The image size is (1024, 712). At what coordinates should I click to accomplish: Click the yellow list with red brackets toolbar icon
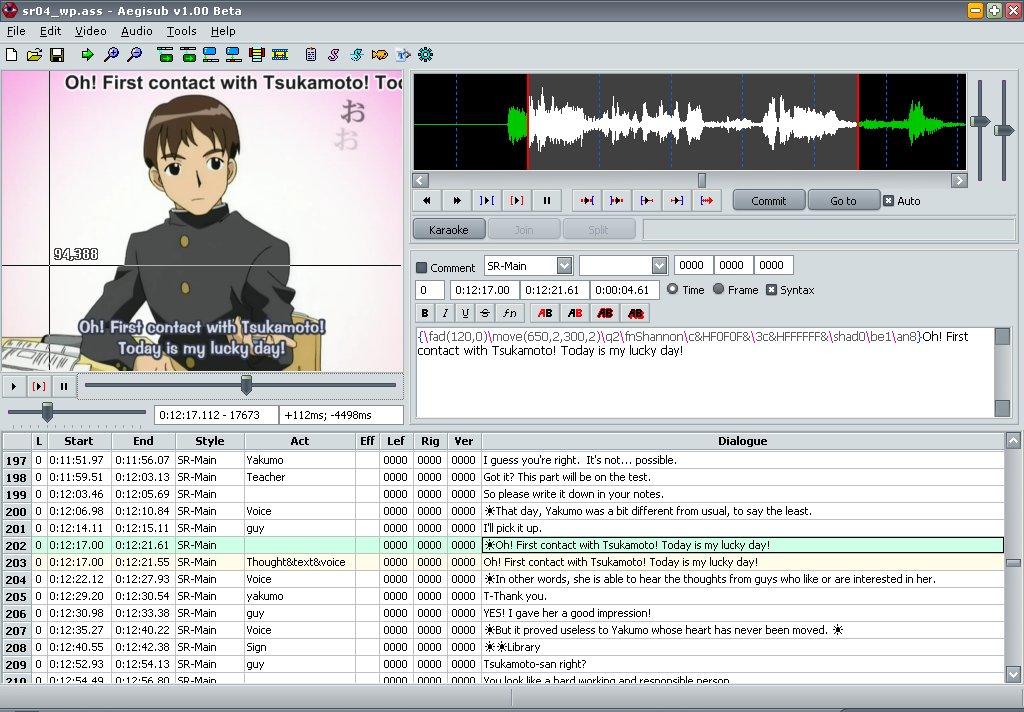(x=257, y=55)
